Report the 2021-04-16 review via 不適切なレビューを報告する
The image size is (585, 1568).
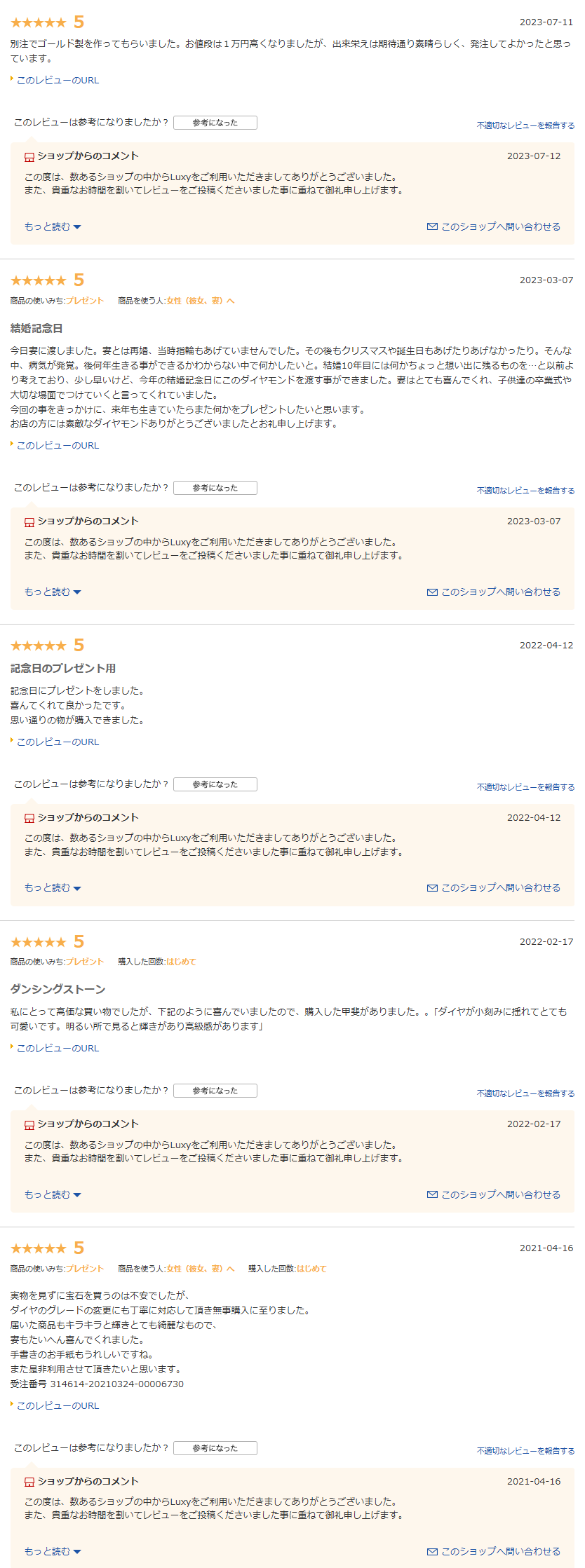(x=525, y=1451)
